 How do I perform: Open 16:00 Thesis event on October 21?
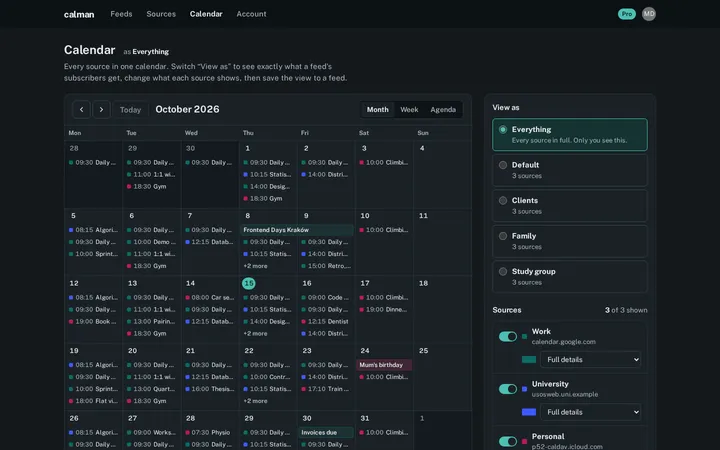pos(209,389)
